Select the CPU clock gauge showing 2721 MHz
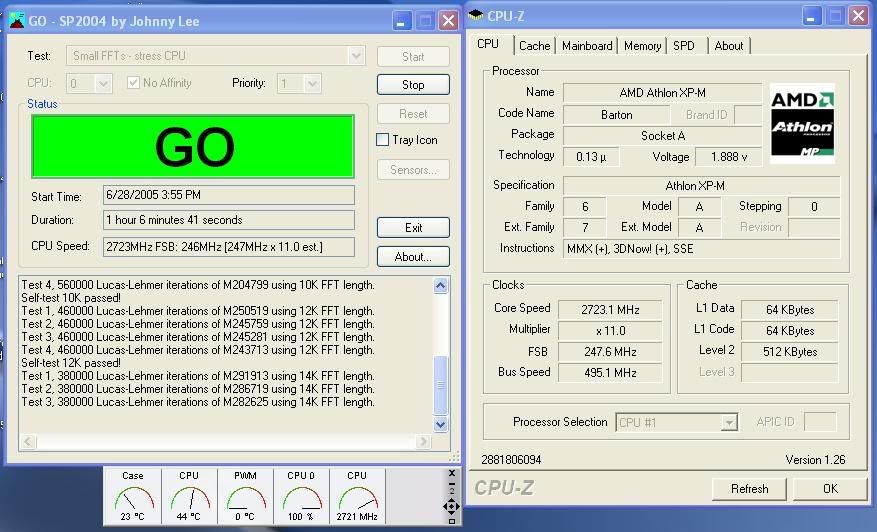This screenshot has height=532, width=877. [x=357, y=496]
